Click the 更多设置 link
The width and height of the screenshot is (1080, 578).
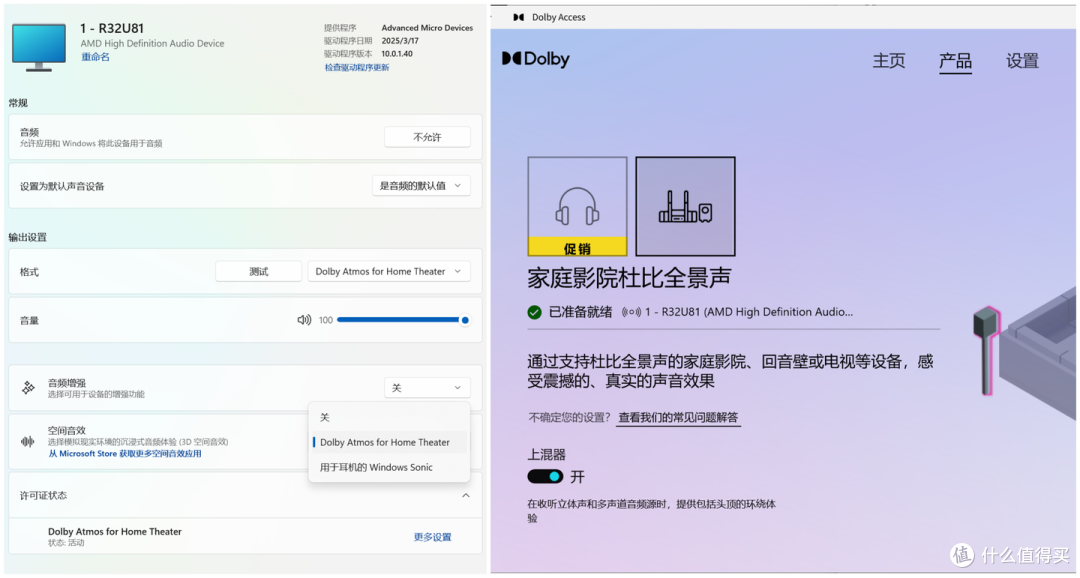click(x=433, y=537)
